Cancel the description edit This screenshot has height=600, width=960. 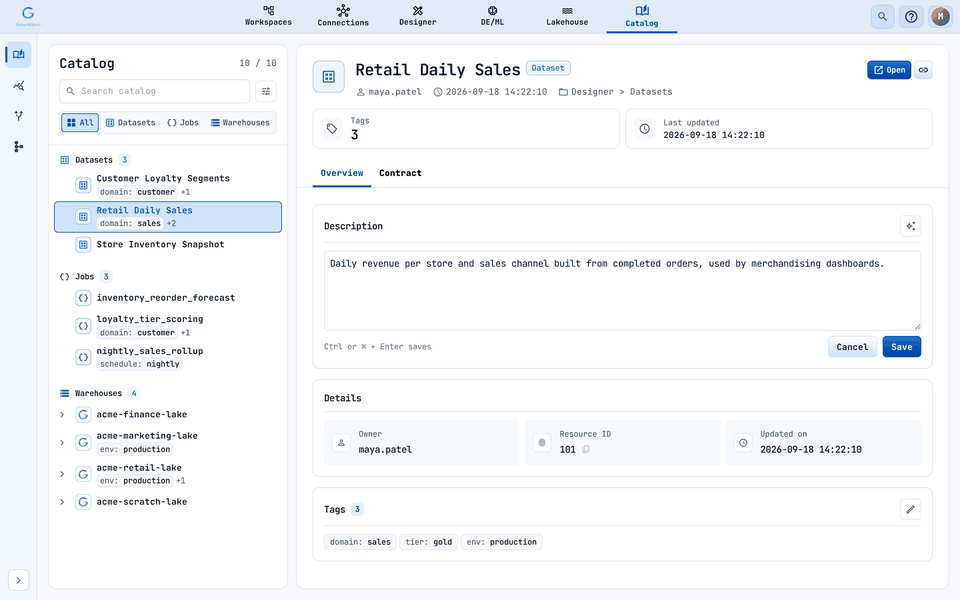[x=852, y=347]
